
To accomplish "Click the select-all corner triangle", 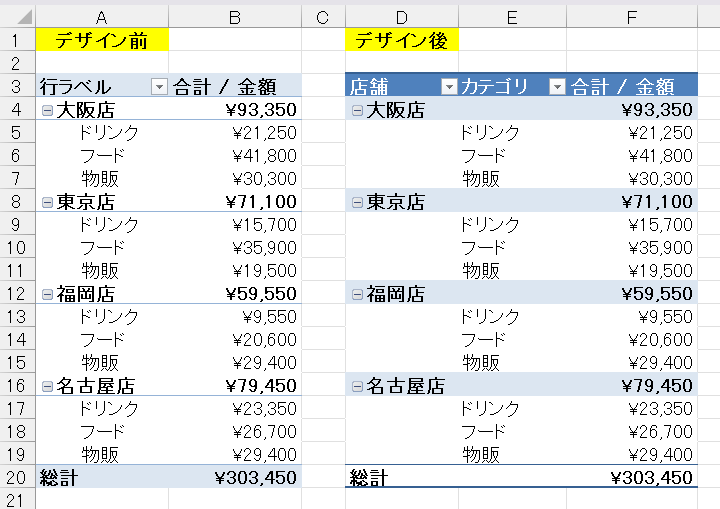I will point(24,17).
